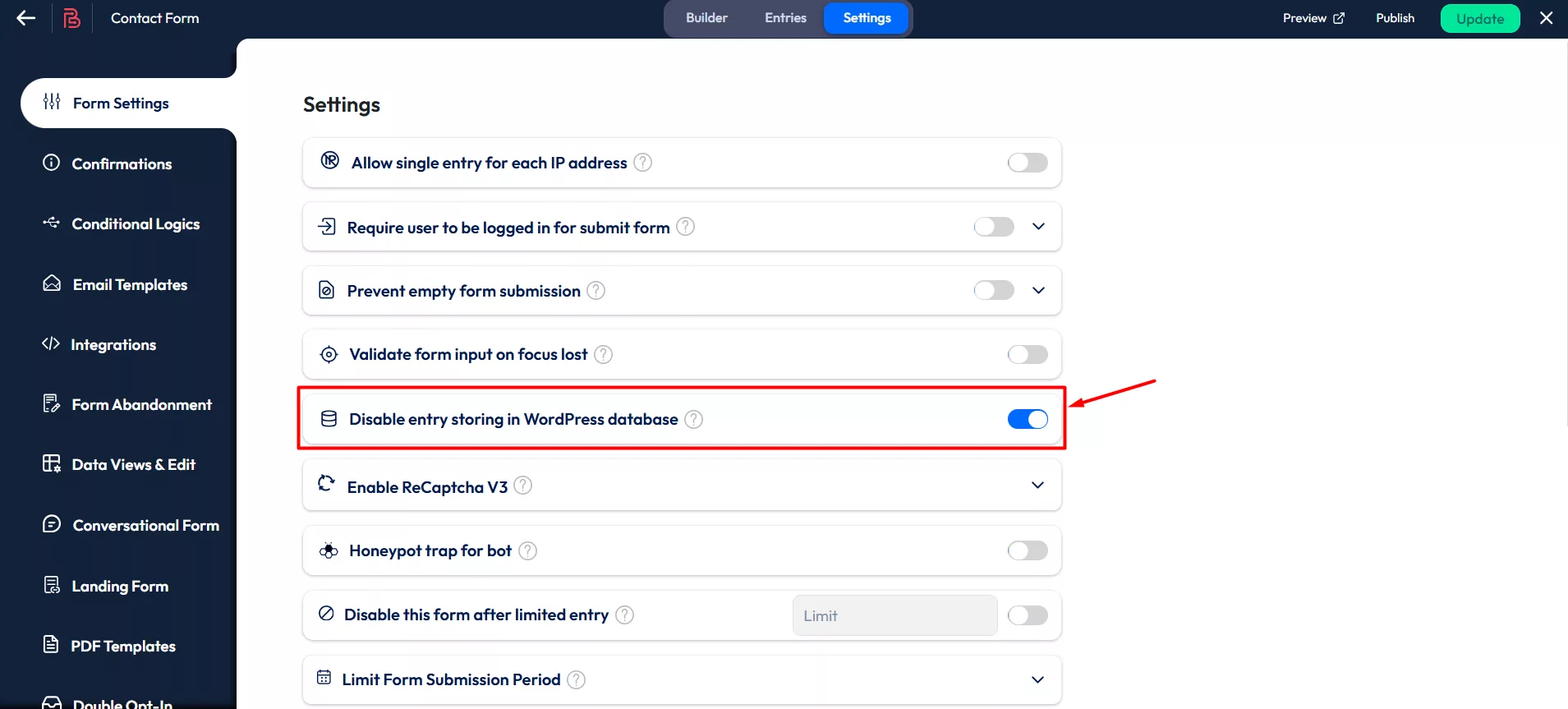Open PDF Templates in the sidebar
The width and height of the screenshot is (1568, 709).
(123, 646)
